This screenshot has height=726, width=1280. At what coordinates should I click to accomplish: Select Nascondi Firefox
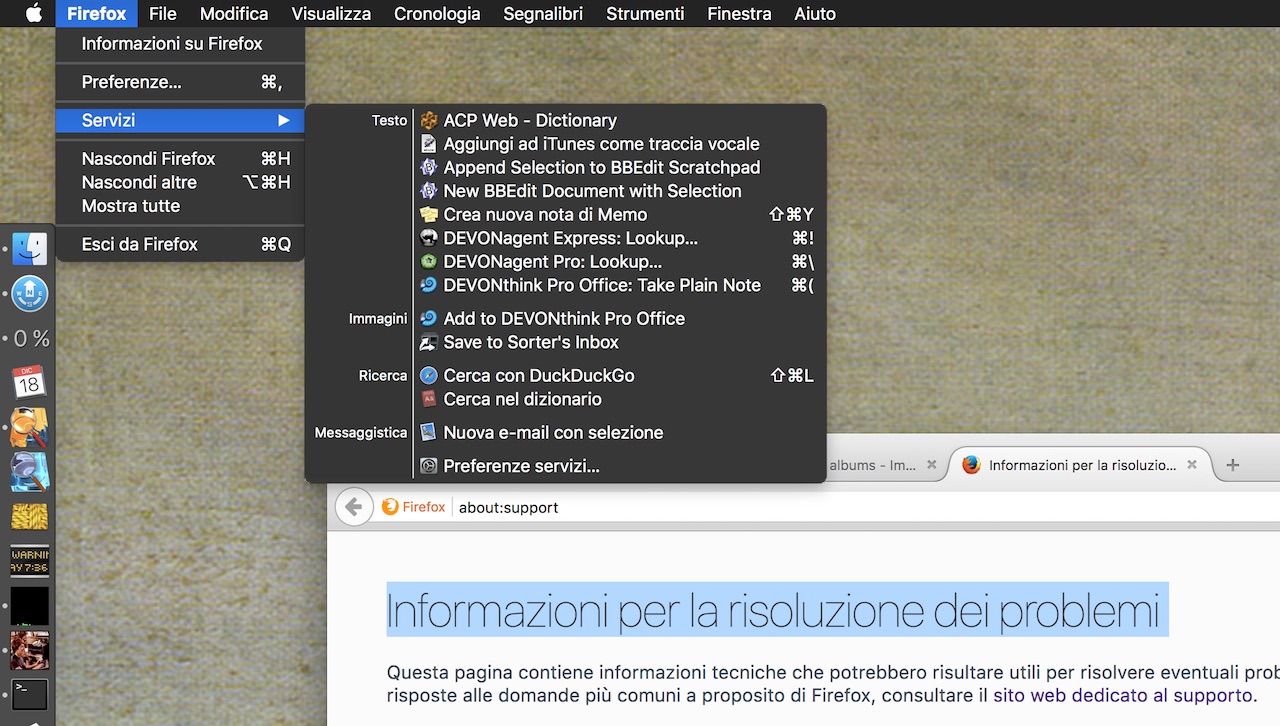coord(180,159)
